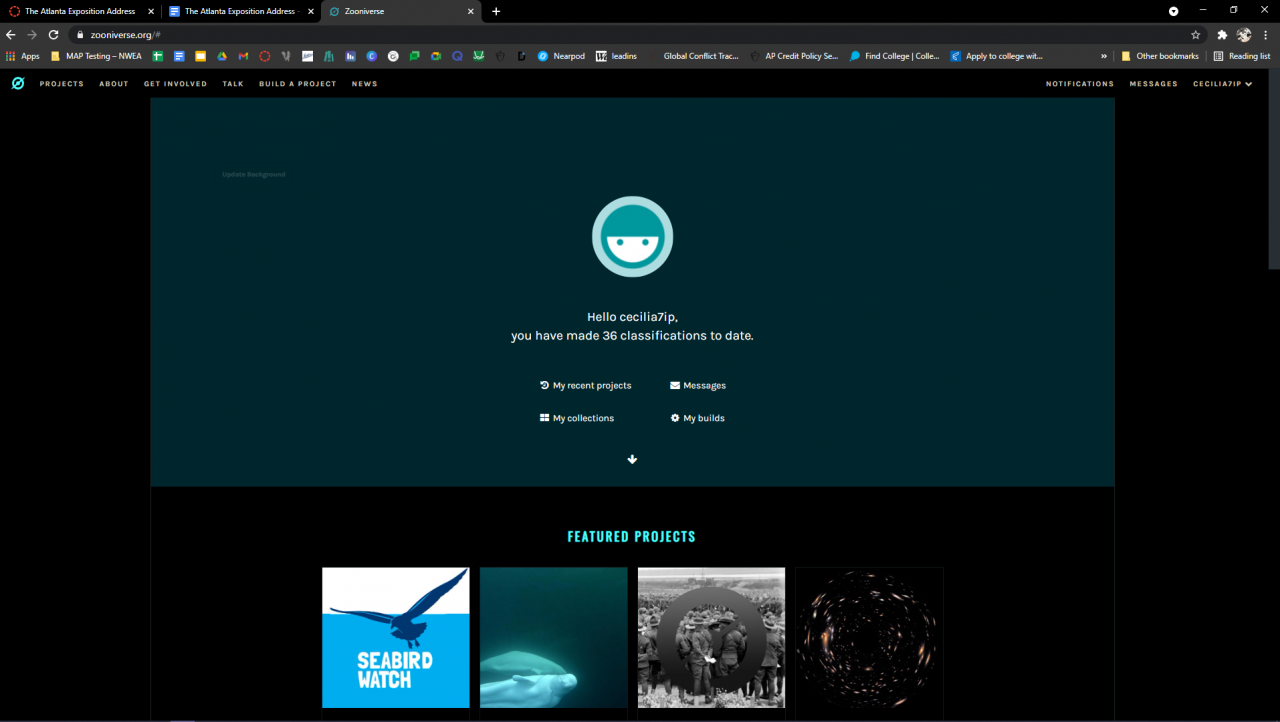Viewport: 1280px width, 722px height.
Task: Open the Seabird Watch project thumbnail
Action: point(396,638)
